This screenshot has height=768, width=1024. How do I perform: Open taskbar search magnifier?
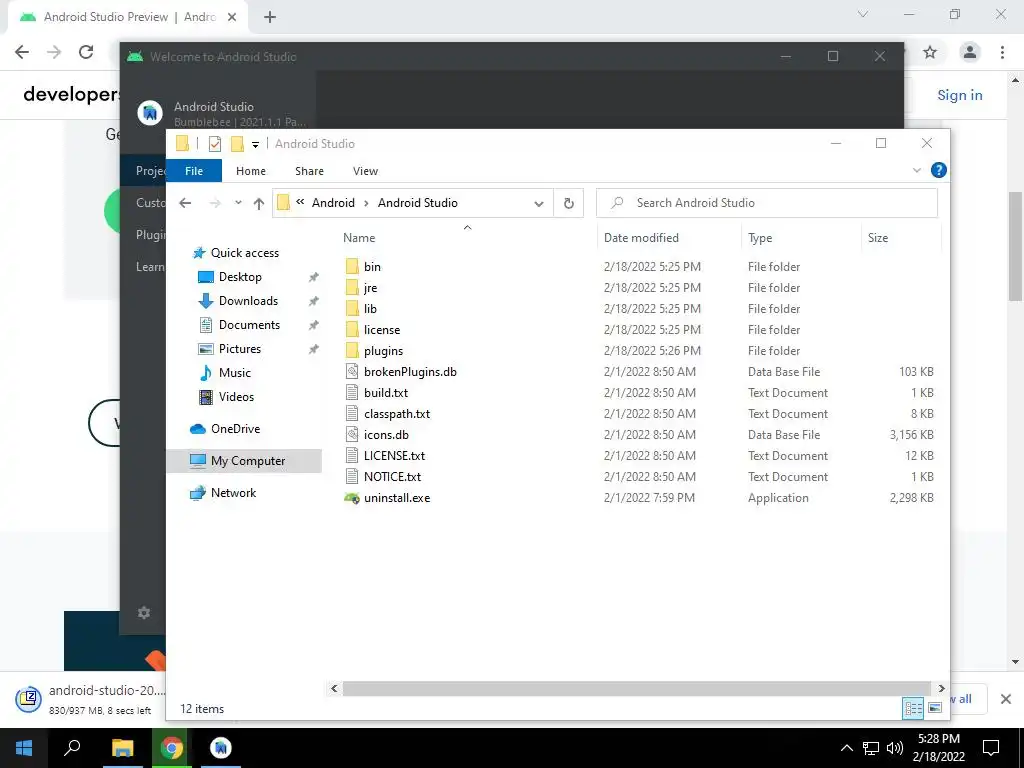pyautogui.click(x=72, y=748)
